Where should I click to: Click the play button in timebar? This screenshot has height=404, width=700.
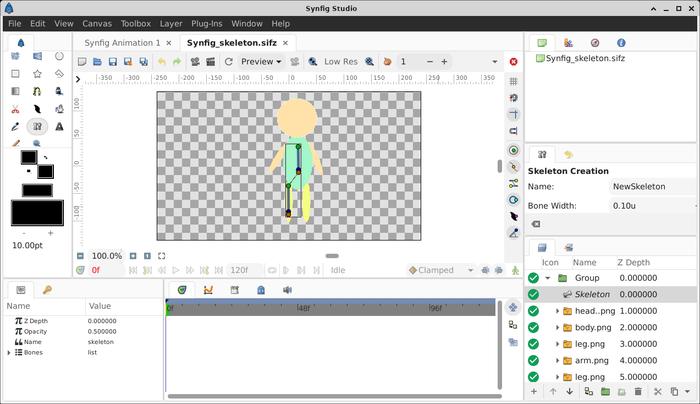(176, 270)
